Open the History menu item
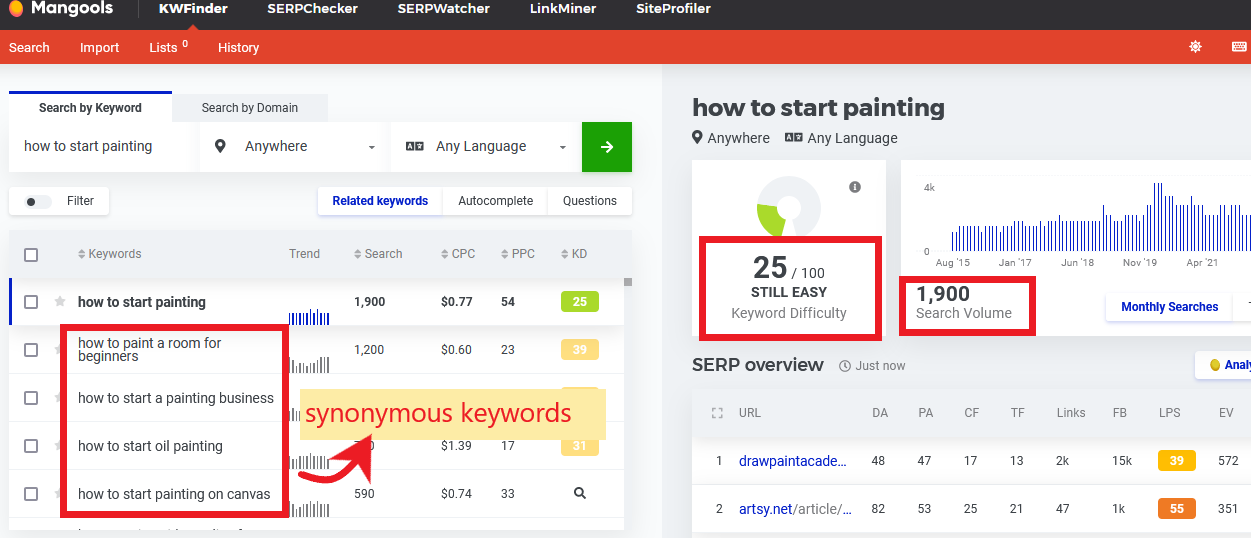 point(238,47)
